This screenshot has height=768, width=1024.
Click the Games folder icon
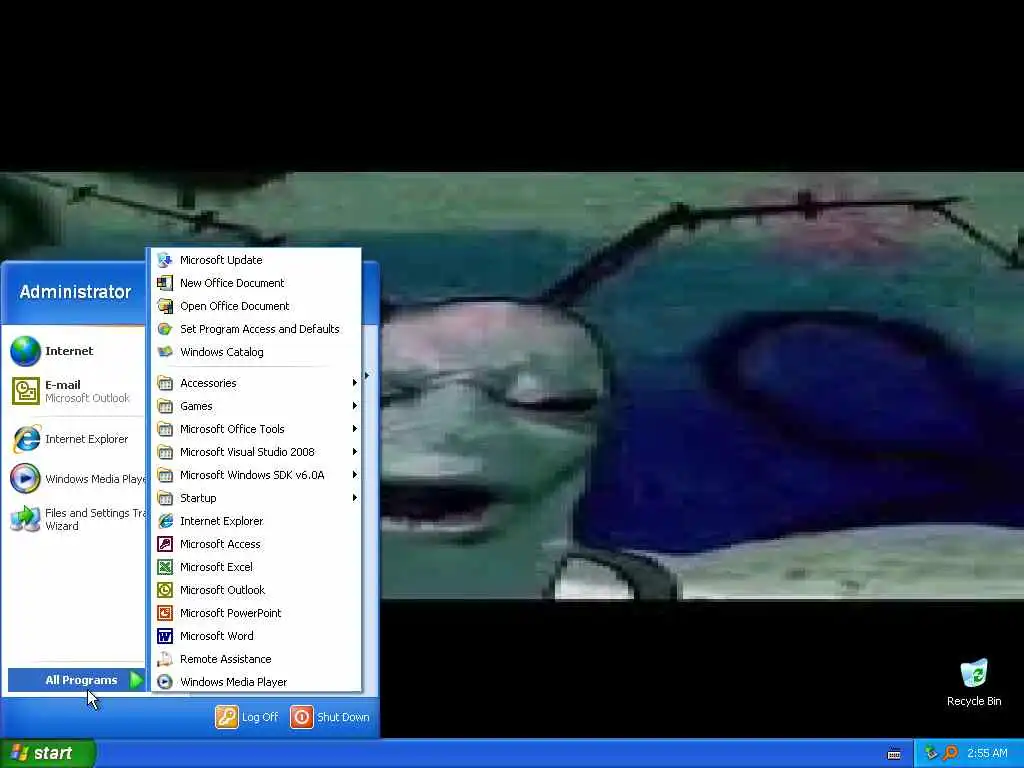(165, 406)
